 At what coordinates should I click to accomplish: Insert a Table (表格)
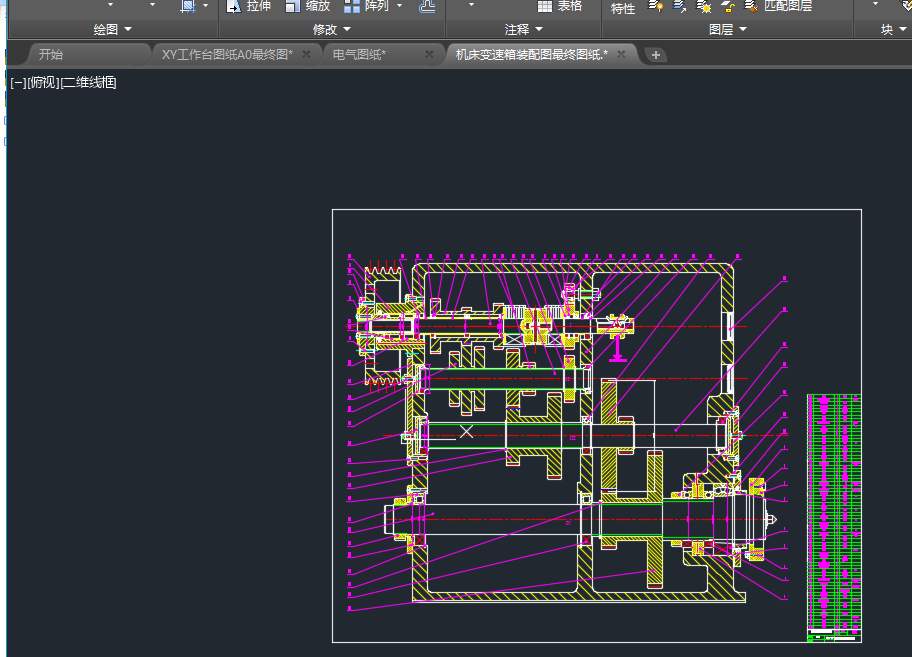click(x=560, y=6)
